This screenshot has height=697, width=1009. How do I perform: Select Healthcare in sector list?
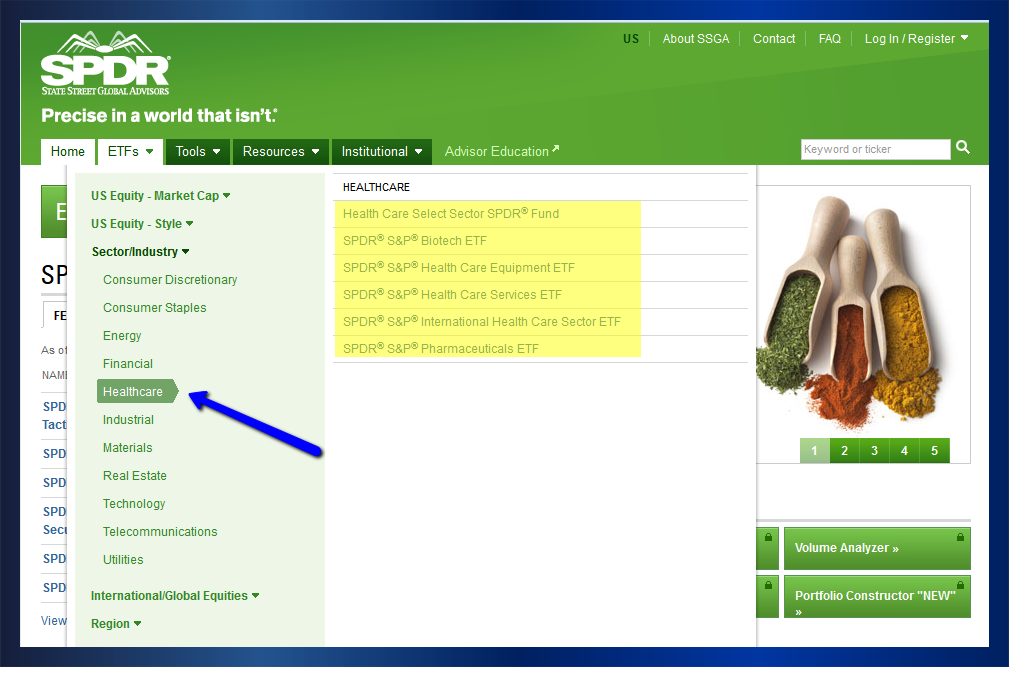click(133, 392)
